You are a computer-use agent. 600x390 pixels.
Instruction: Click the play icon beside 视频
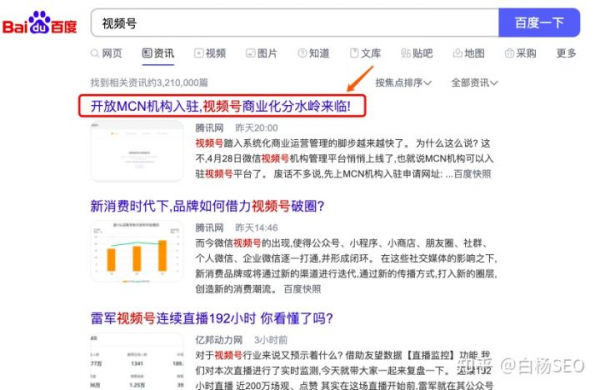[199, 53]
